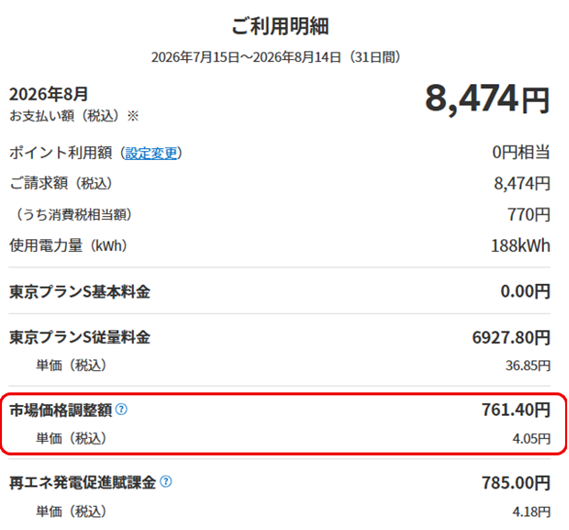Select the billing period date range text

[x=276, y=57]
